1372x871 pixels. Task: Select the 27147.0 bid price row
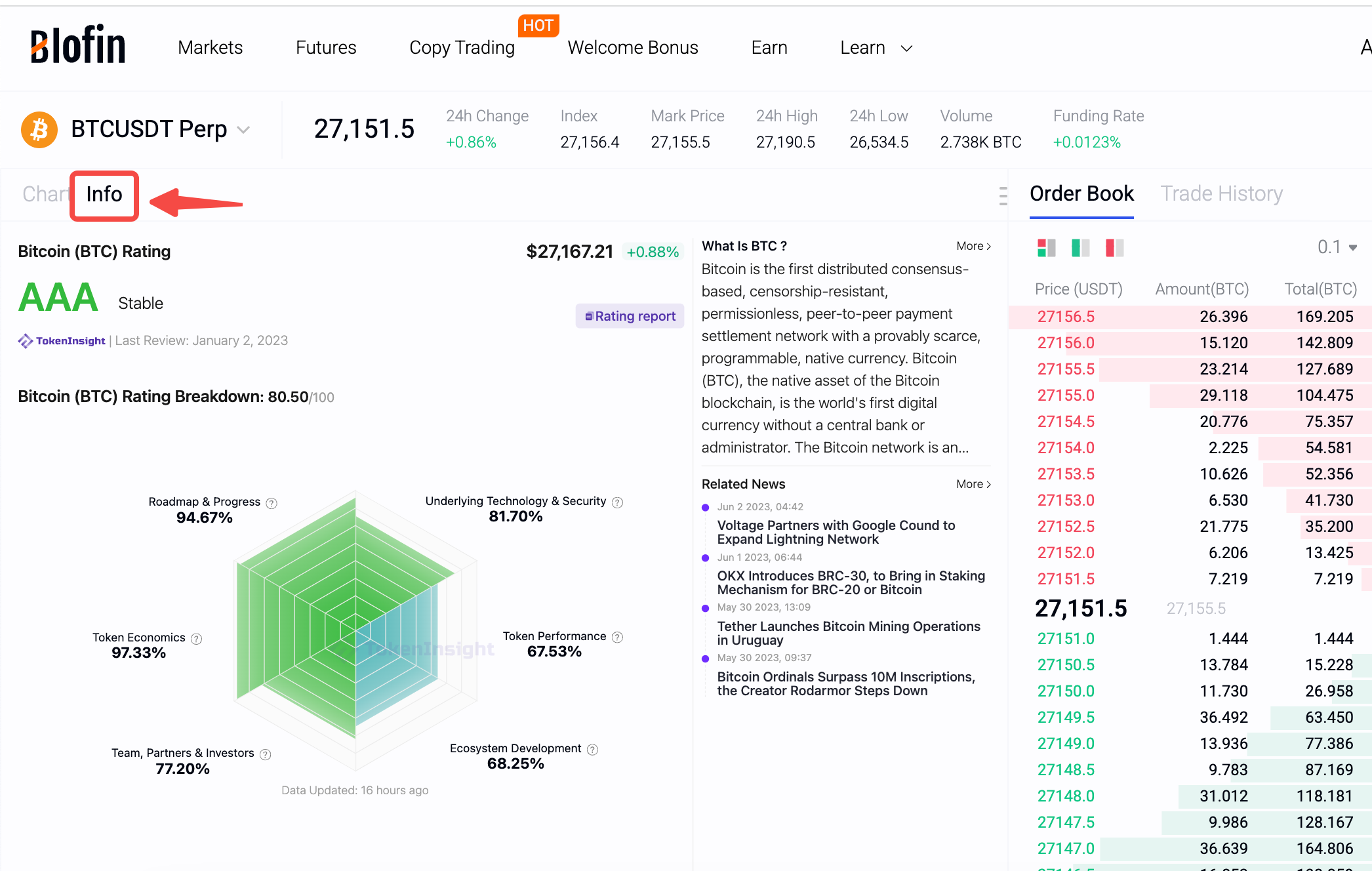(1190, 849)
